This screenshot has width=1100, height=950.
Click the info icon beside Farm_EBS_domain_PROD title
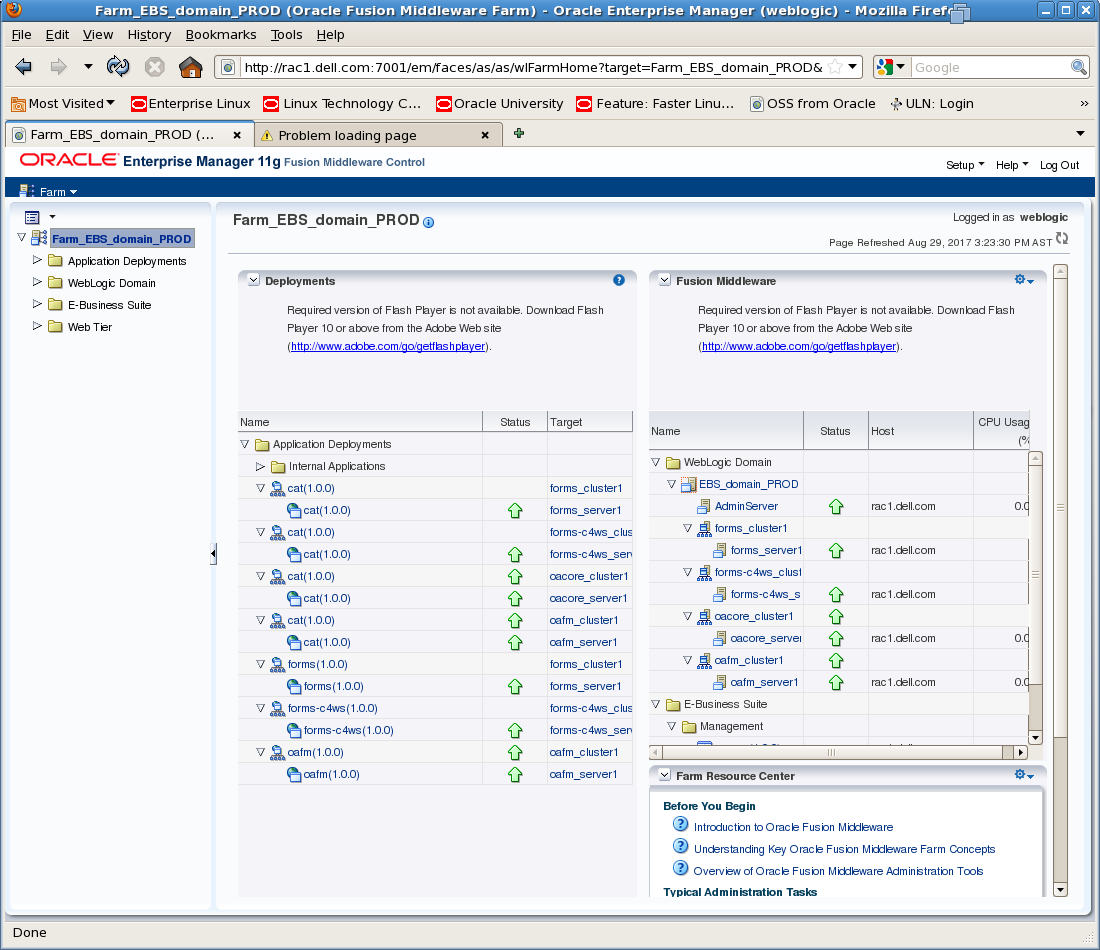click(429, 222)
